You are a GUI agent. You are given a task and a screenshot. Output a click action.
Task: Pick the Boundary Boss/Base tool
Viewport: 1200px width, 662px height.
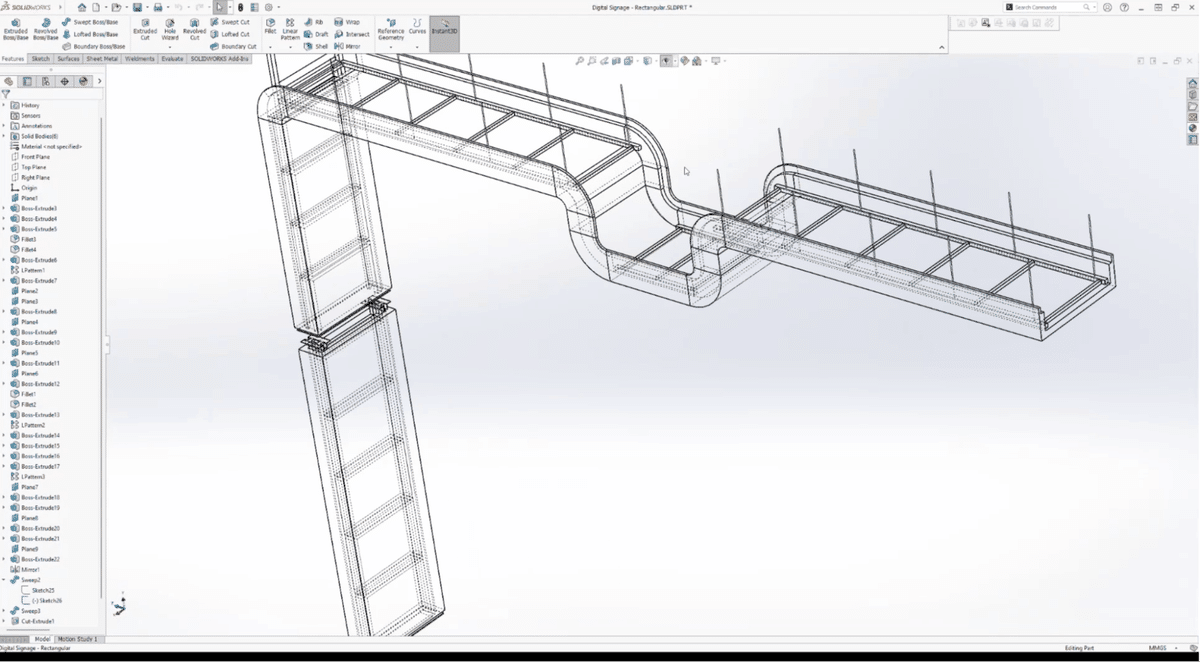tap(94, 46)
